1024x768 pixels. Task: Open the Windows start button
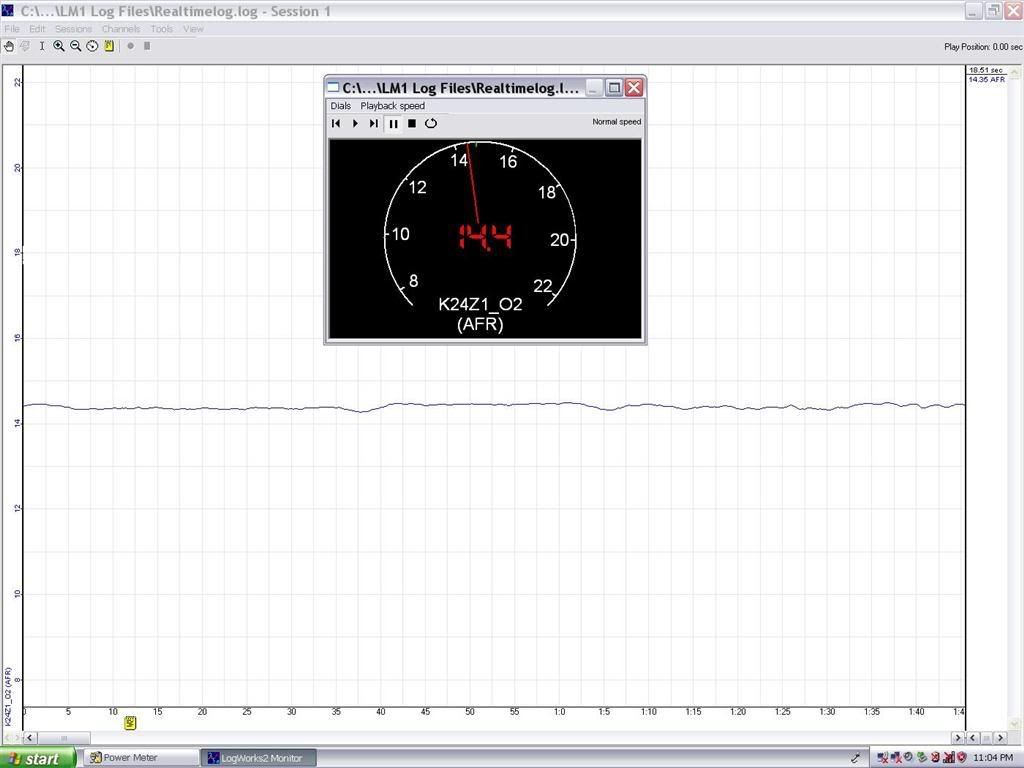(37, 758)
